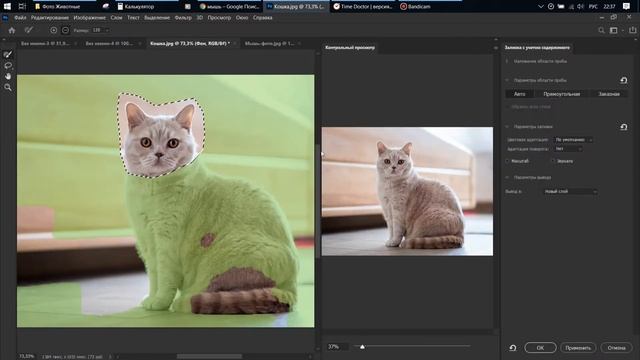640x360 pixels.
Task: Select the Прямоугольная sampling area option
Action: (x=562, y=94)
